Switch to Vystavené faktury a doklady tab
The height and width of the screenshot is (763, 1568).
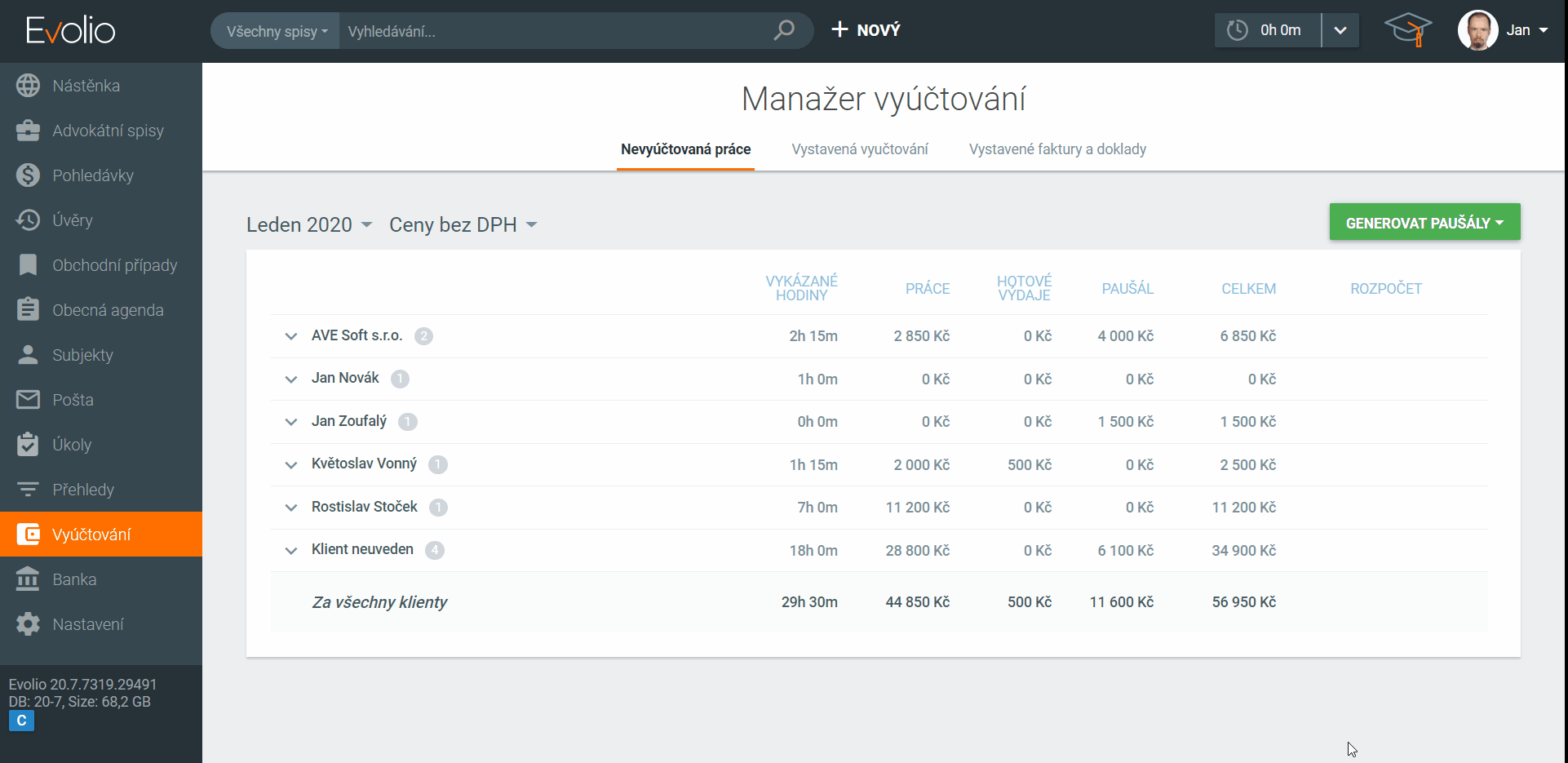(x=1056, y=149)
